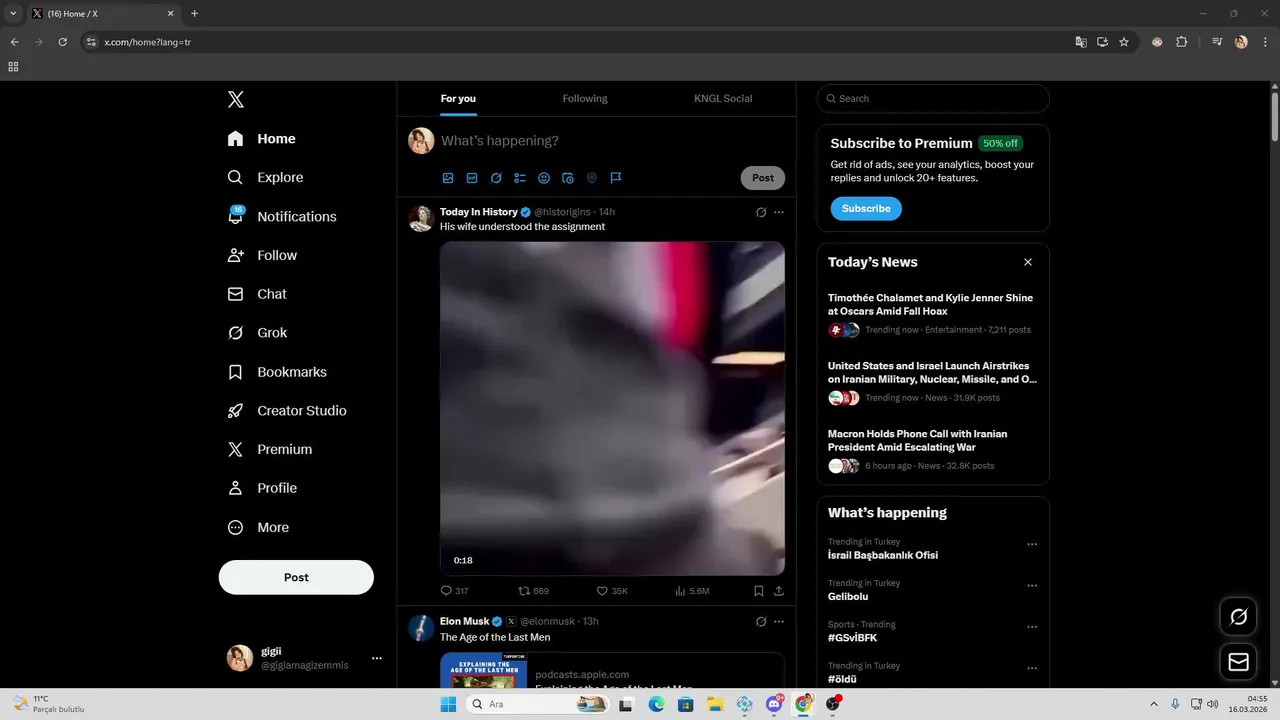Open media controls icon in Chrome toolbar

1217,42
